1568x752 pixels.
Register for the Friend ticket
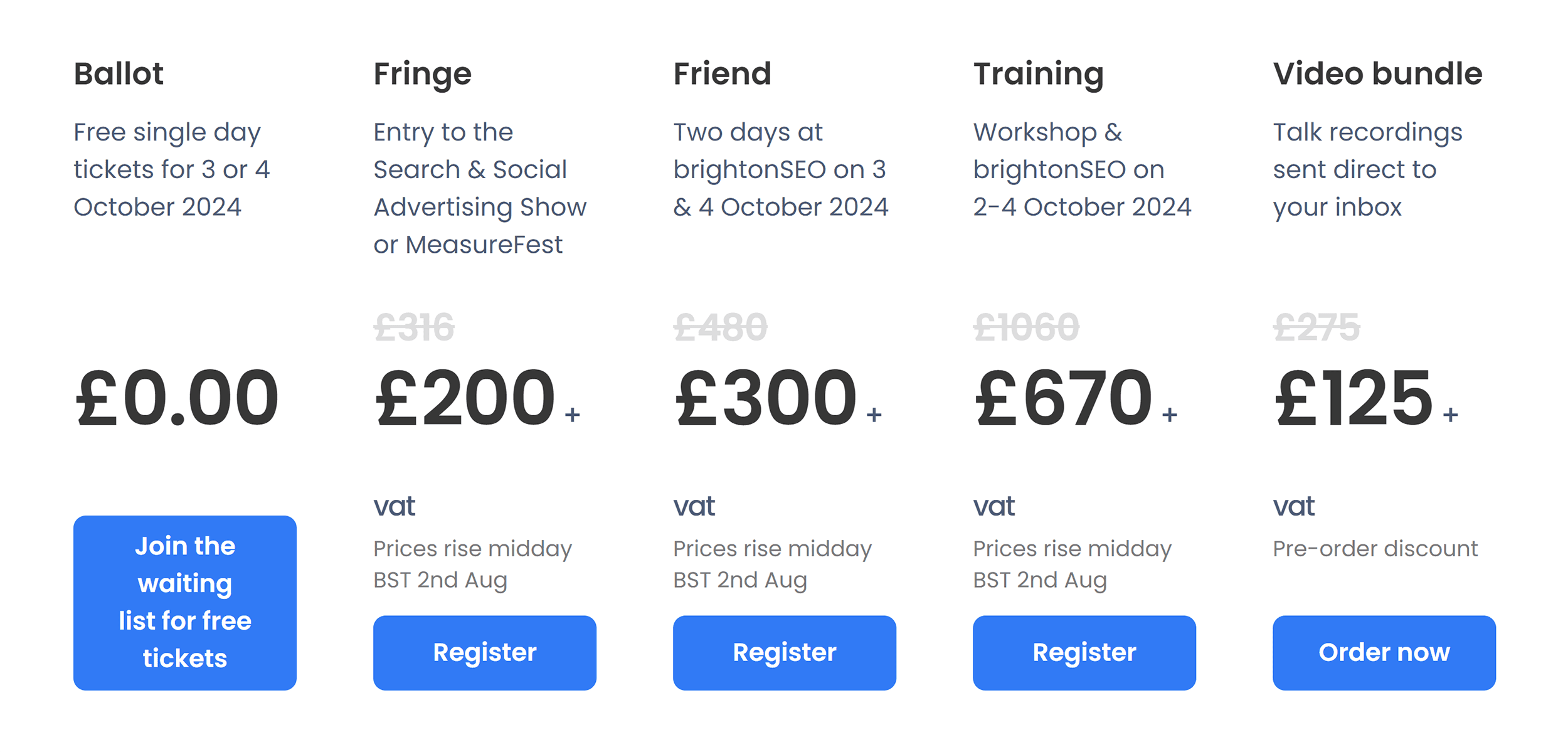click(784, 652)
